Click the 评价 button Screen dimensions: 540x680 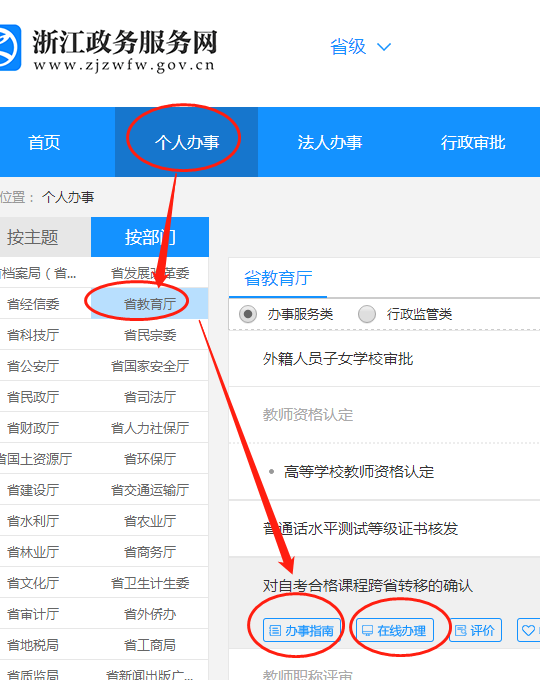coord(475,630)
